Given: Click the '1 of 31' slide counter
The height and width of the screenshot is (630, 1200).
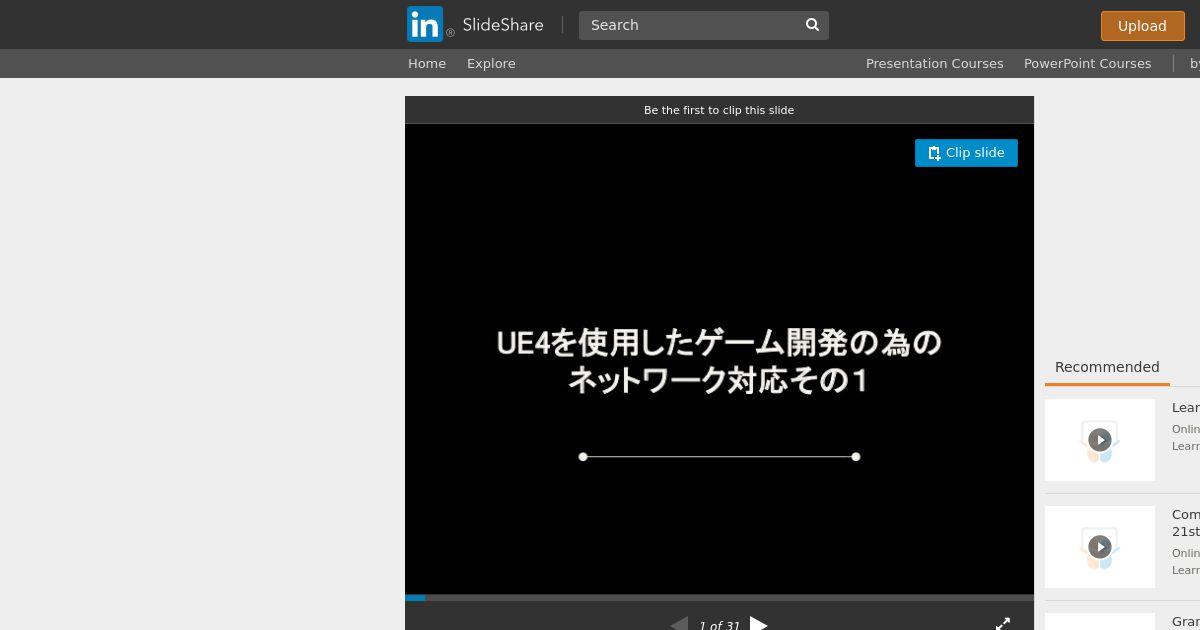Looking at the screenshot, I should (x=719, y=625).
